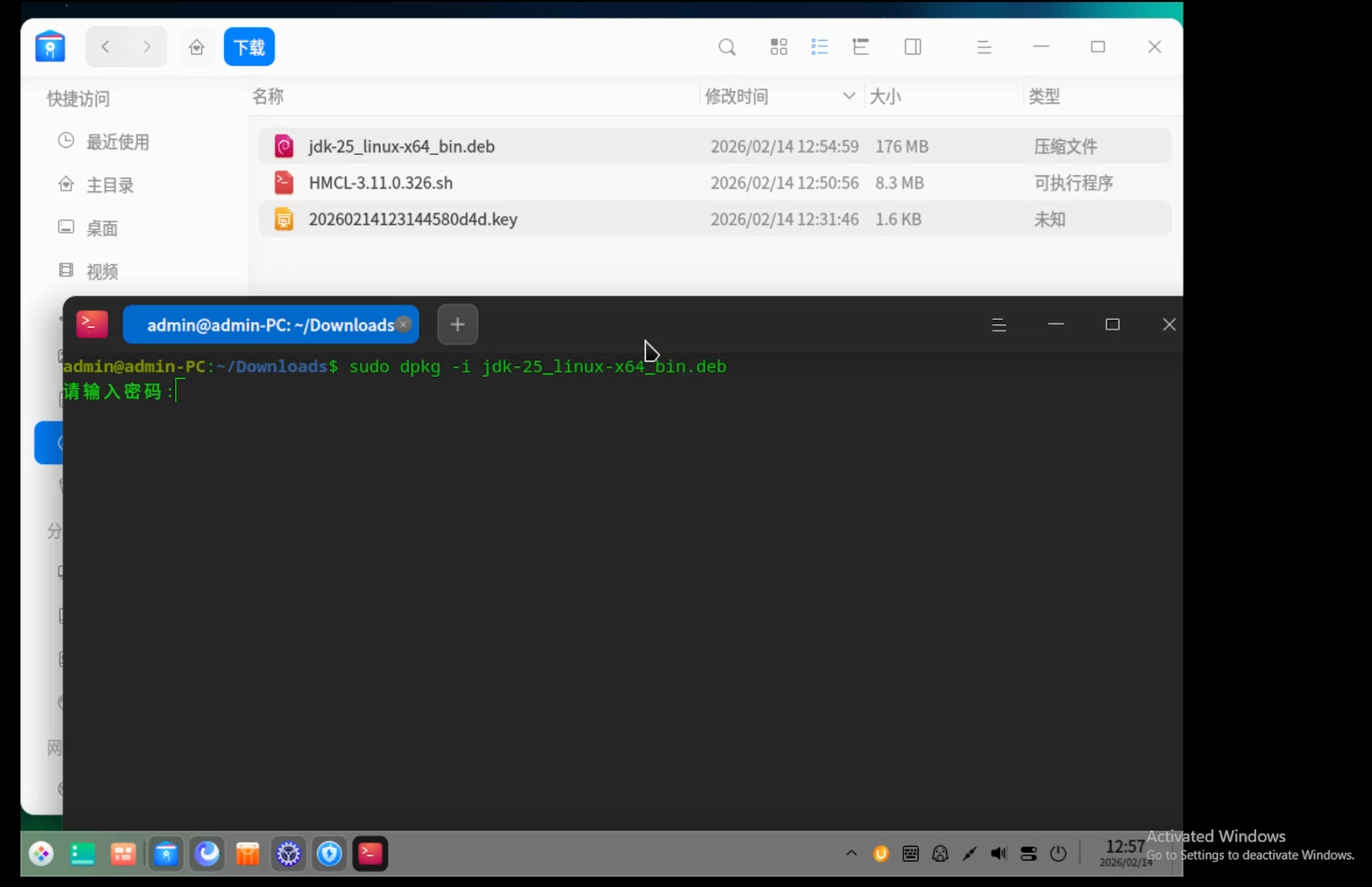Open 最近使用 in the sidebar

pos(117,142)
